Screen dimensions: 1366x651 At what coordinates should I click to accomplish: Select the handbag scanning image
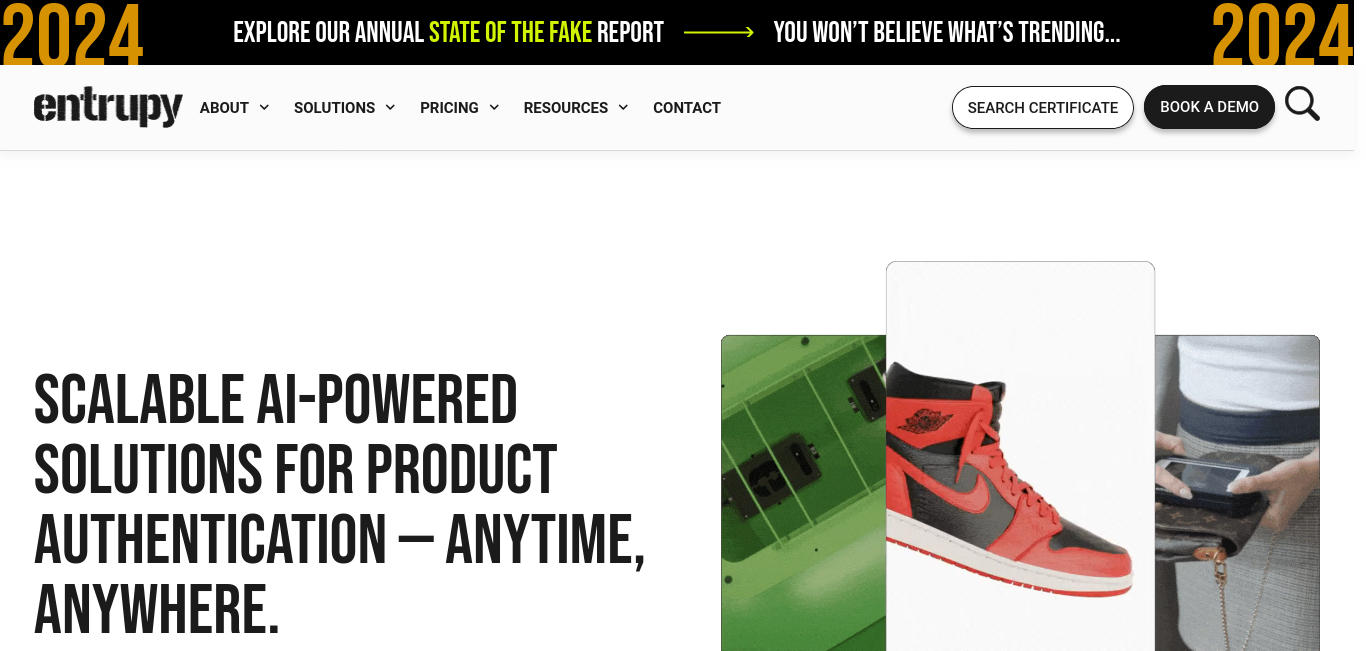pos(1237,493)
